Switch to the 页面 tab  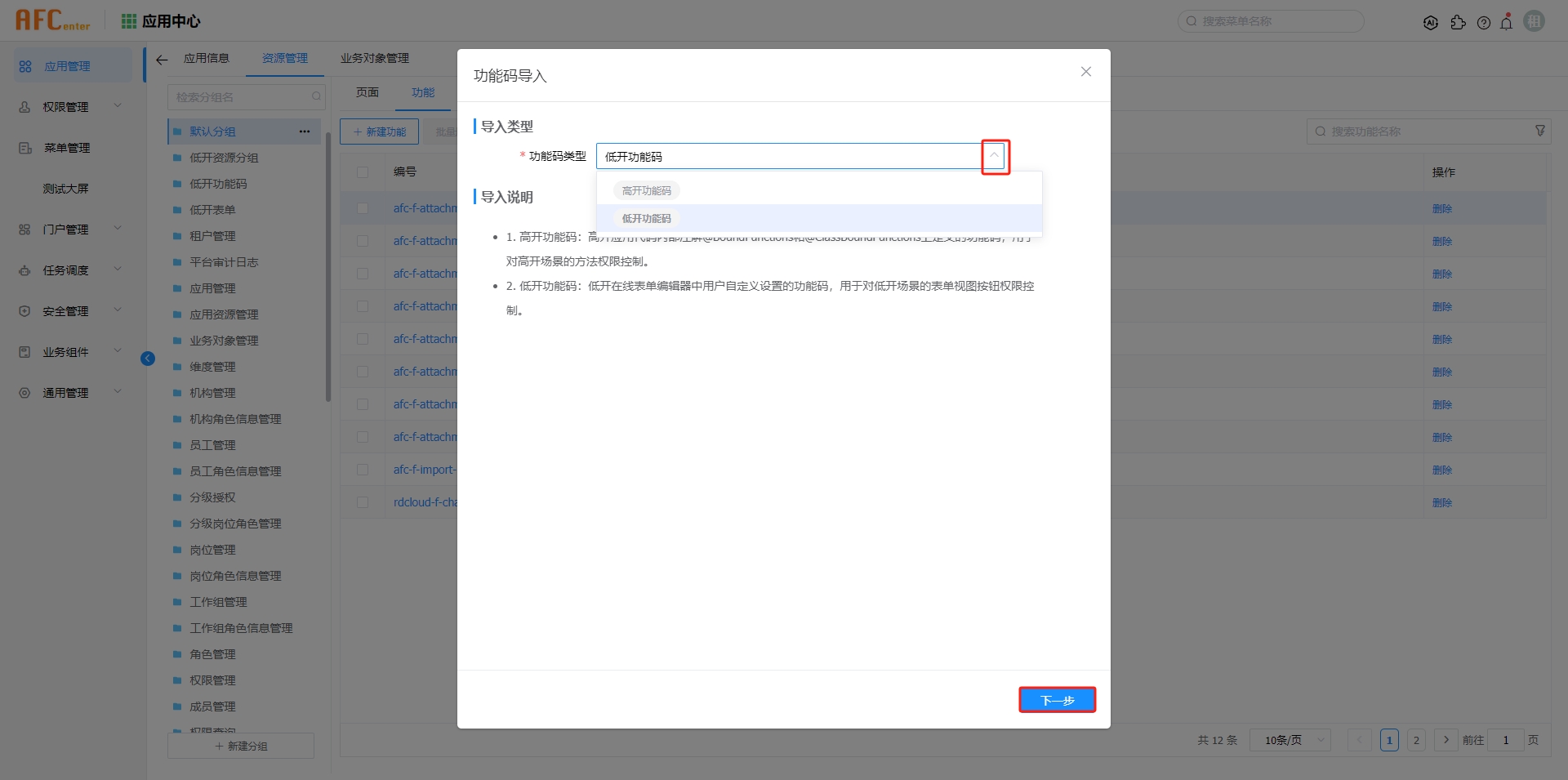click(x=367, y=92)
